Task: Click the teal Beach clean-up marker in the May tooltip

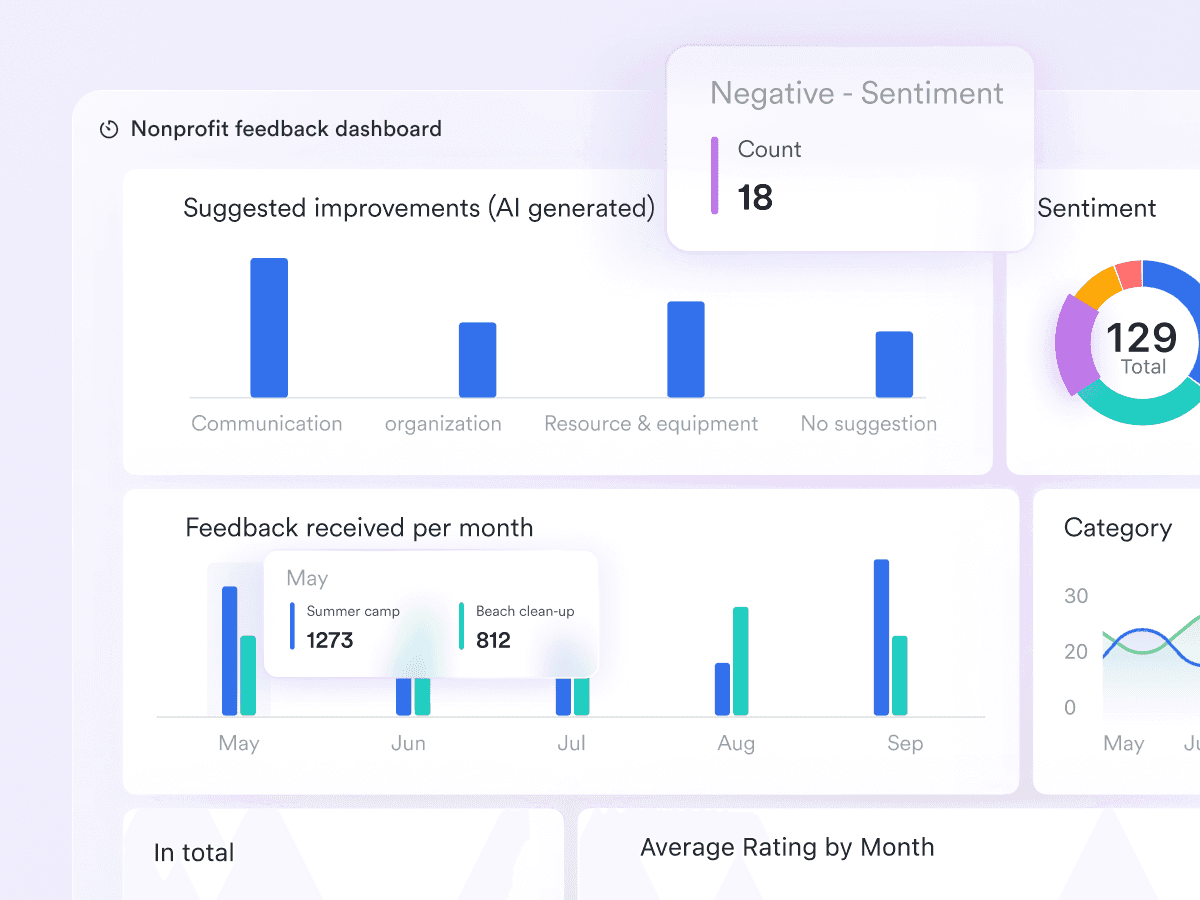Action: click(462, 626)
